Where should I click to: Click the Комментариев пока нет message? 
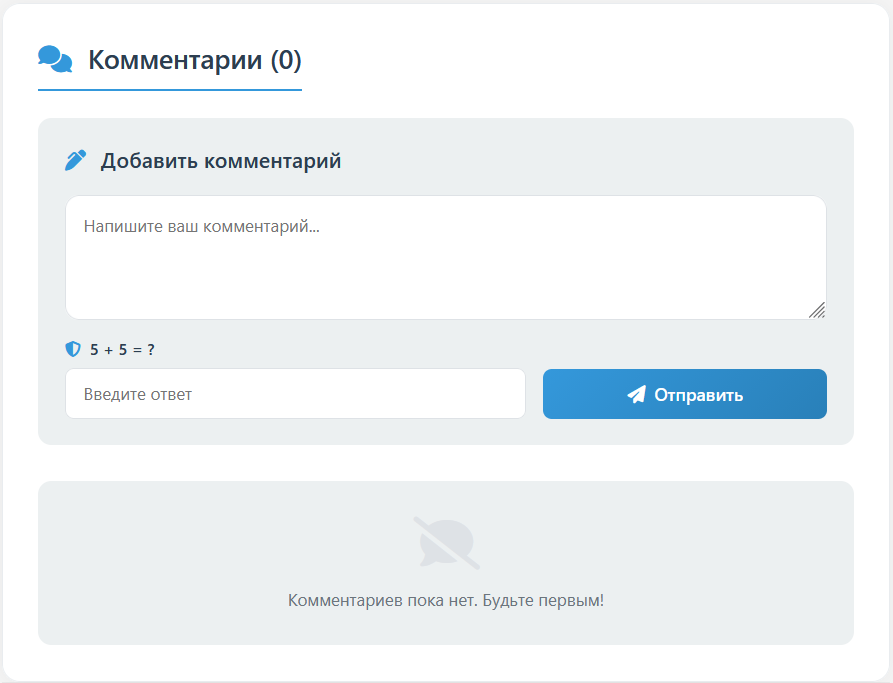(x=446, y=600)
